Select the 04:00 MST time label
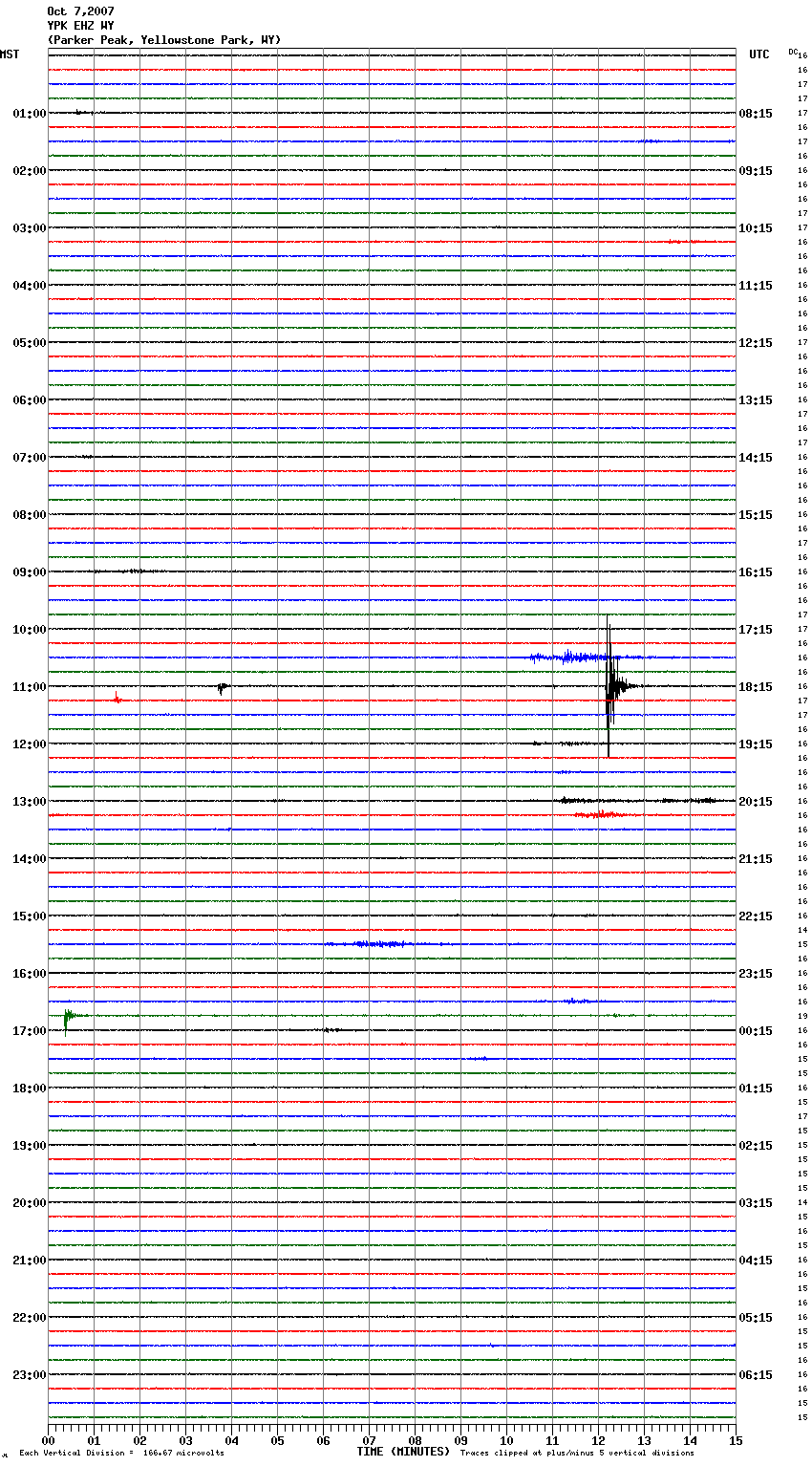Screen dimensions: 812x1466 click(x=30, y=286)
